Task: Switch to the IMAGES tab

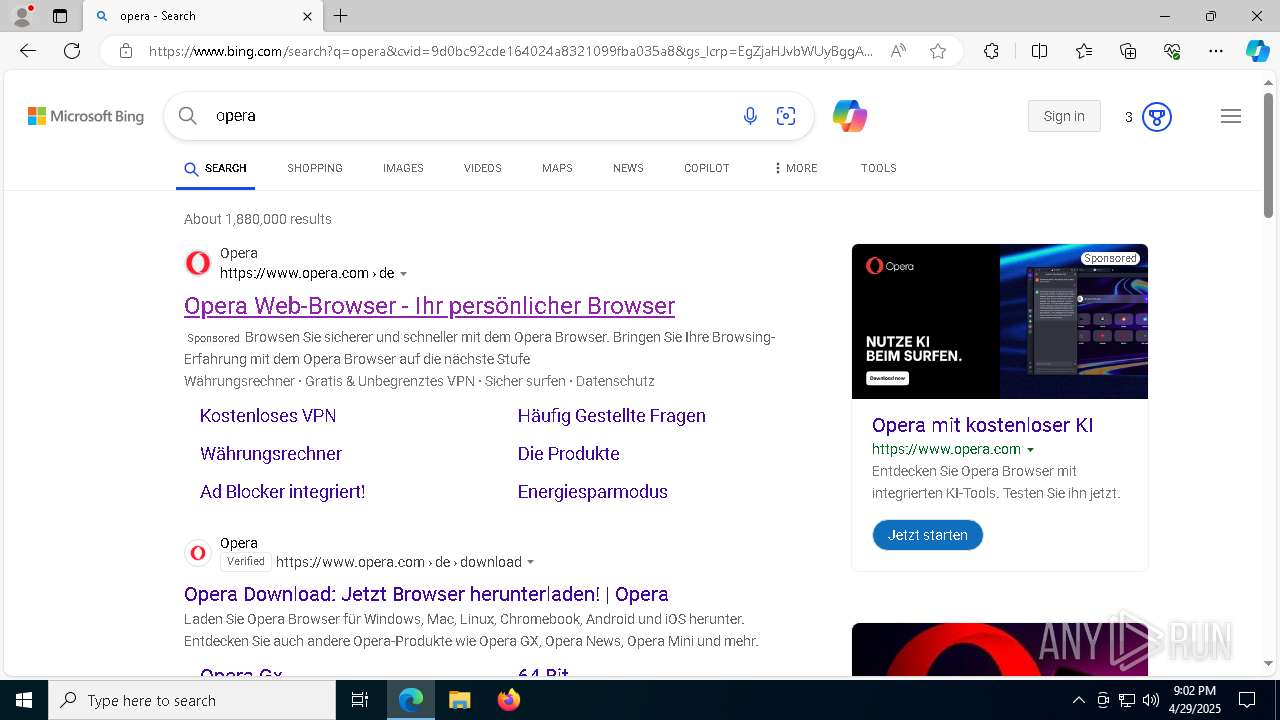Action: point(403,168)
